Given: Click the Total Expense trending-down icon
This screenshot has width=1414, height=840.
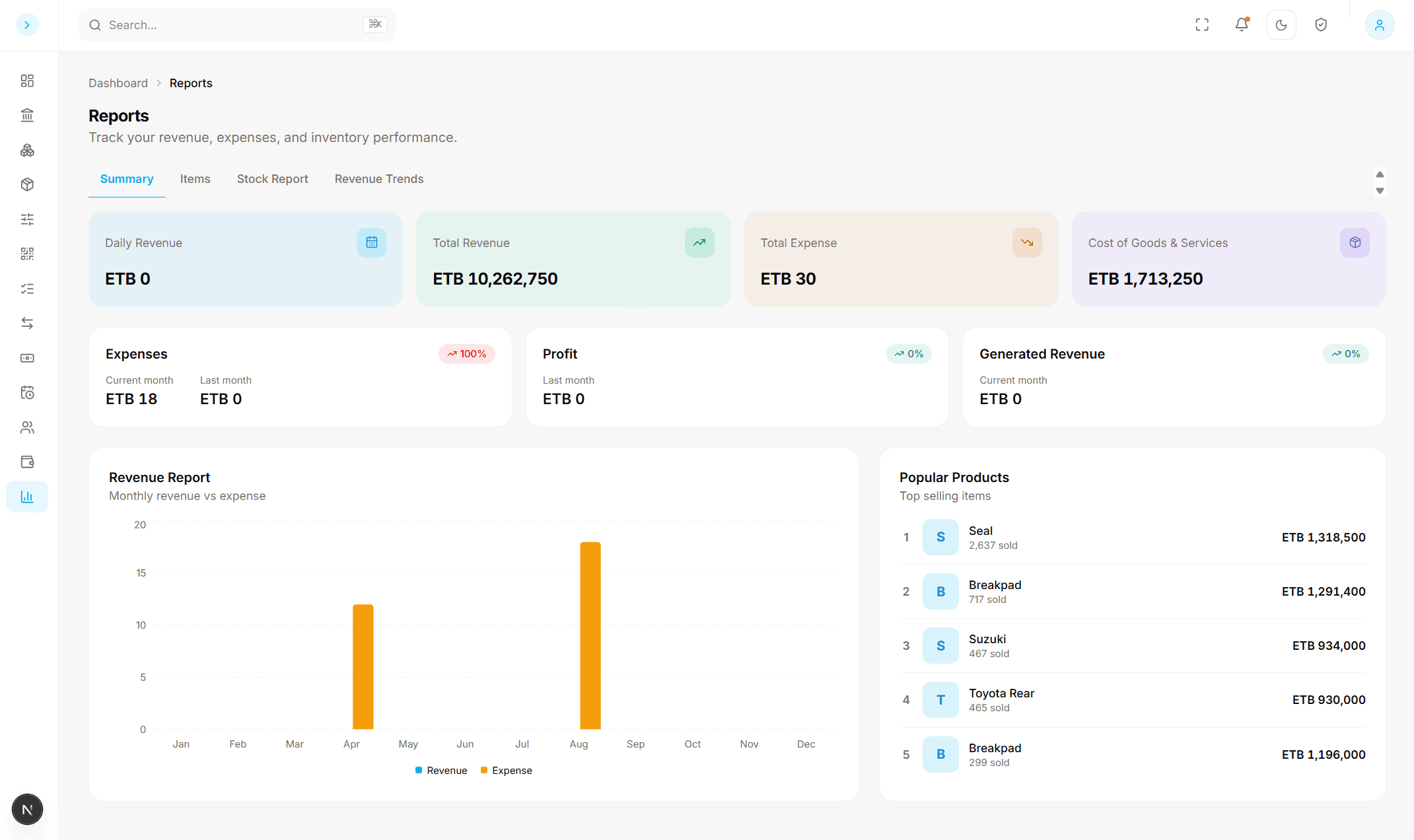Looking at the screenshot, I should pyautogui.click(x=1027, y=242).
